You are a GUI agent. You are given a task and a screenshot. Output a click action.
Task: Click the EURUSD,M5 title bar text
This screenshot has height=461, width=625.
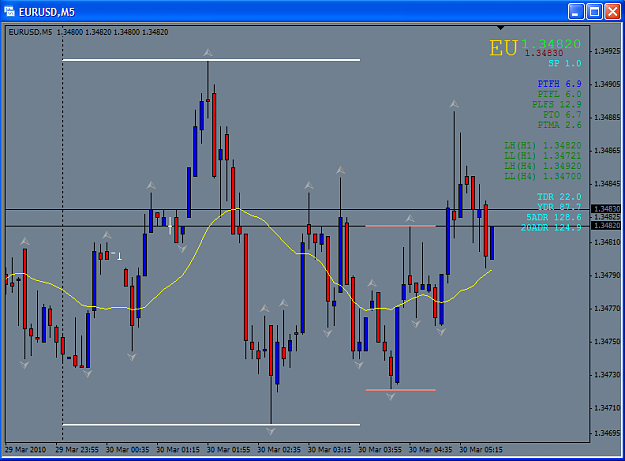tap(47, 12)
